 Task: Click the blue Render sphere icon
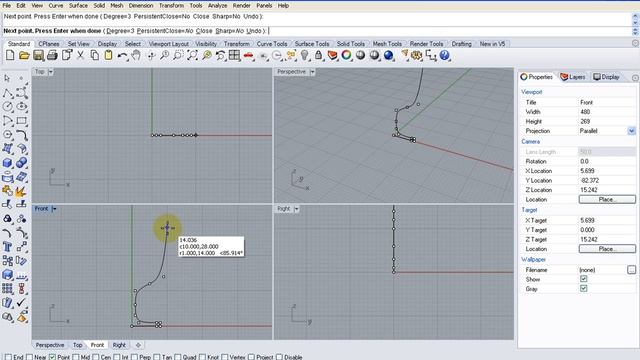(389, 55)
